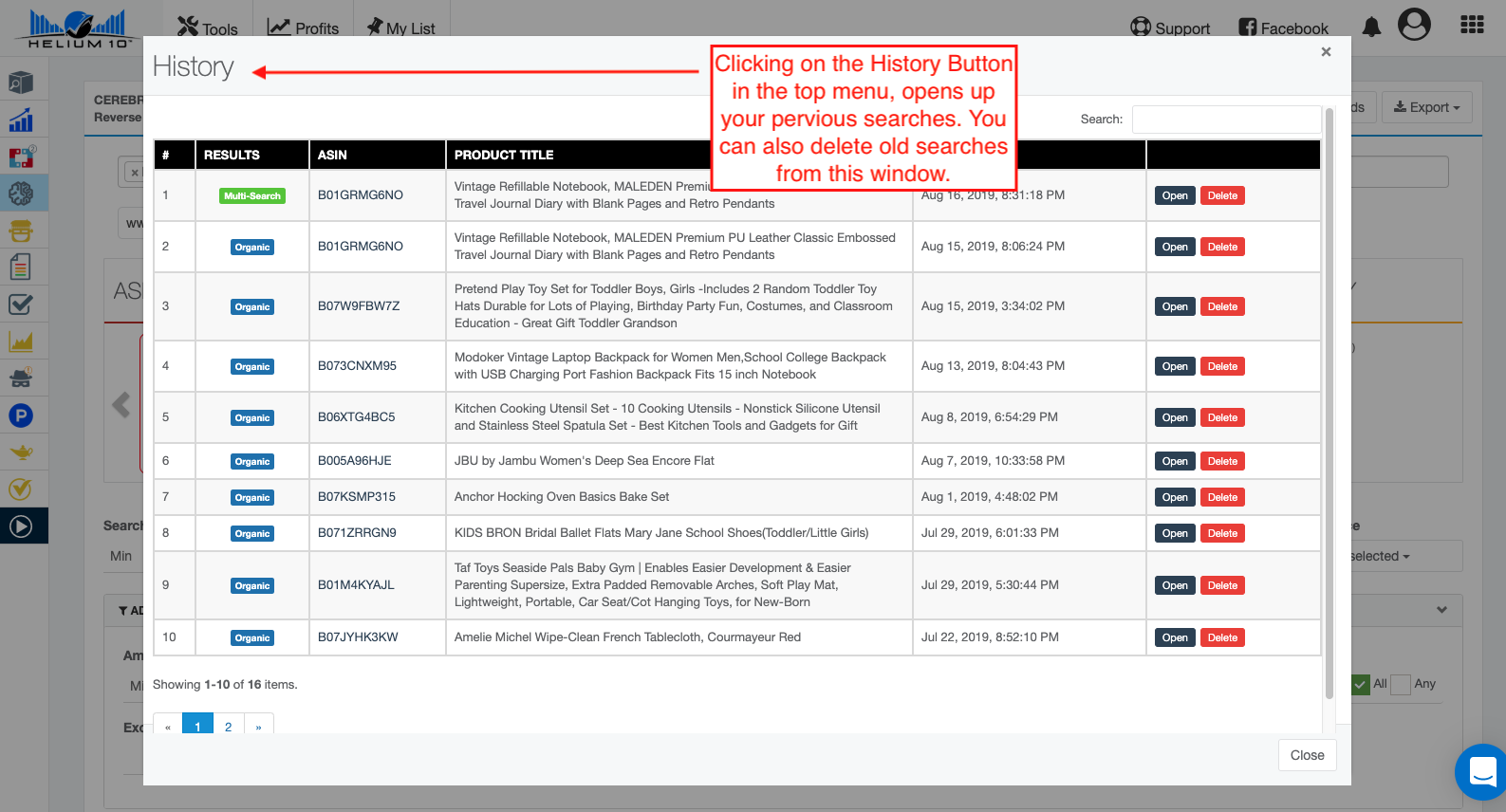Open the blue bar chart trend icon
Viewport: 1506px width, 812px height.
point(21,120)
